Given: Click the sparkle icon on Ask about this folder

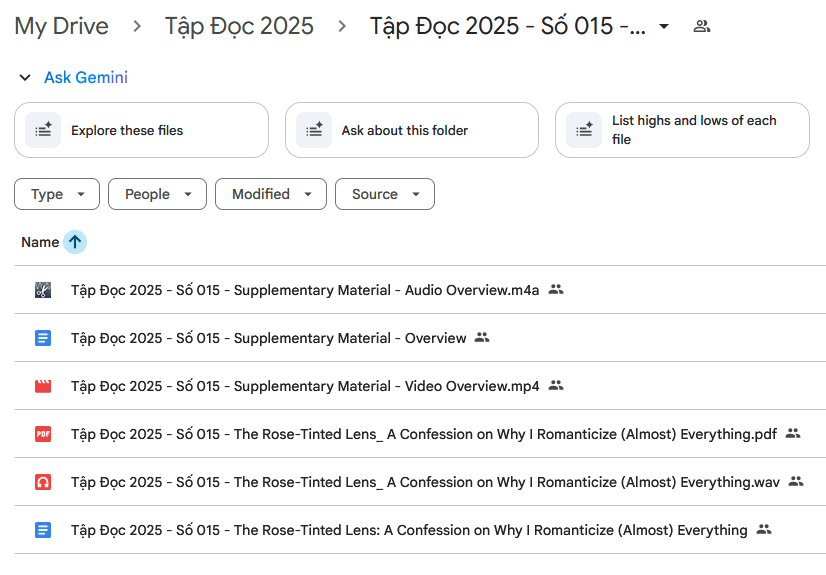Looking at the screenshot, I should tap(314, 130).
